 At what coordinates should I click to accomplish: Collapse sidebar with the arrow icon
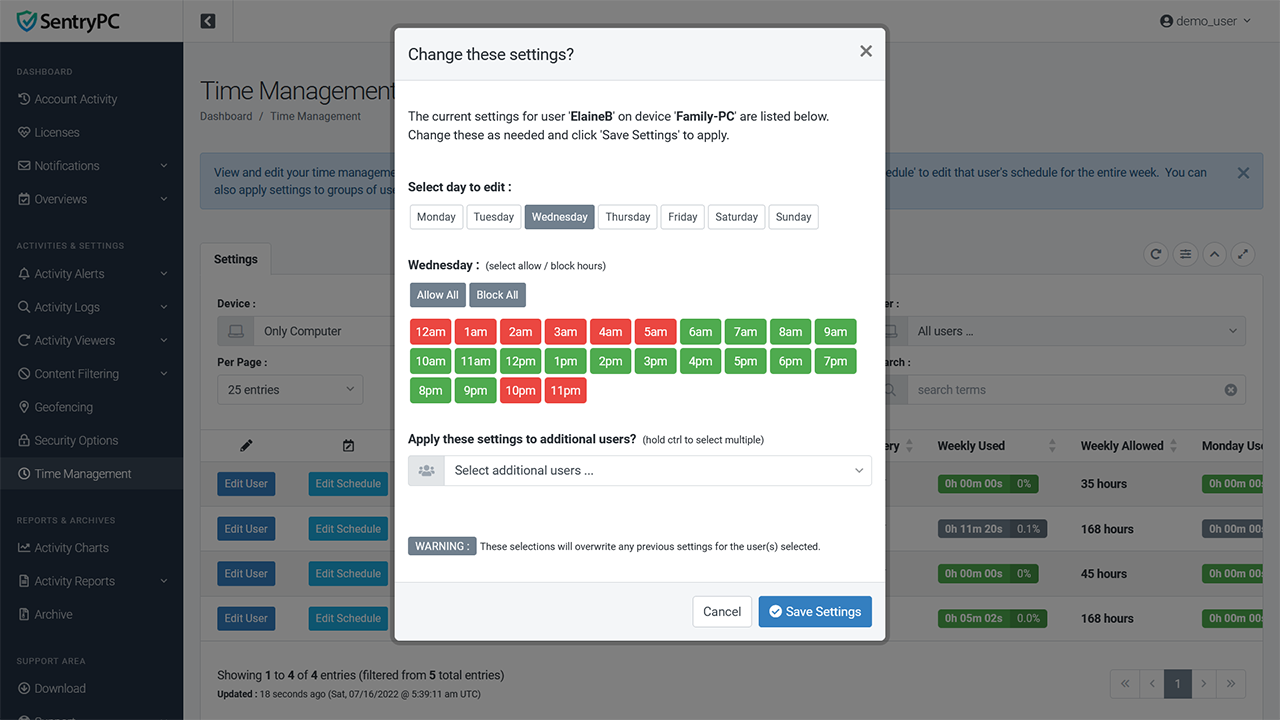pos(208,21)
